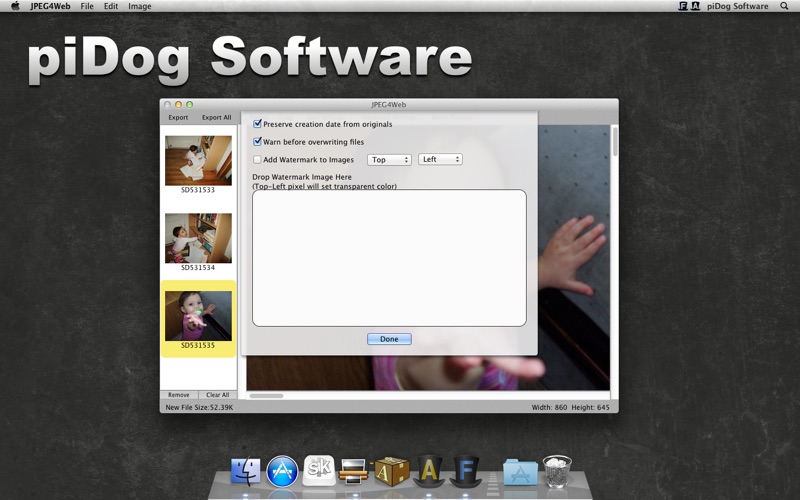This screenshot has height=500, width=800.
Task: Enable Add Watermark to Images
Action: pyautogui.click(x=258, y=159)
